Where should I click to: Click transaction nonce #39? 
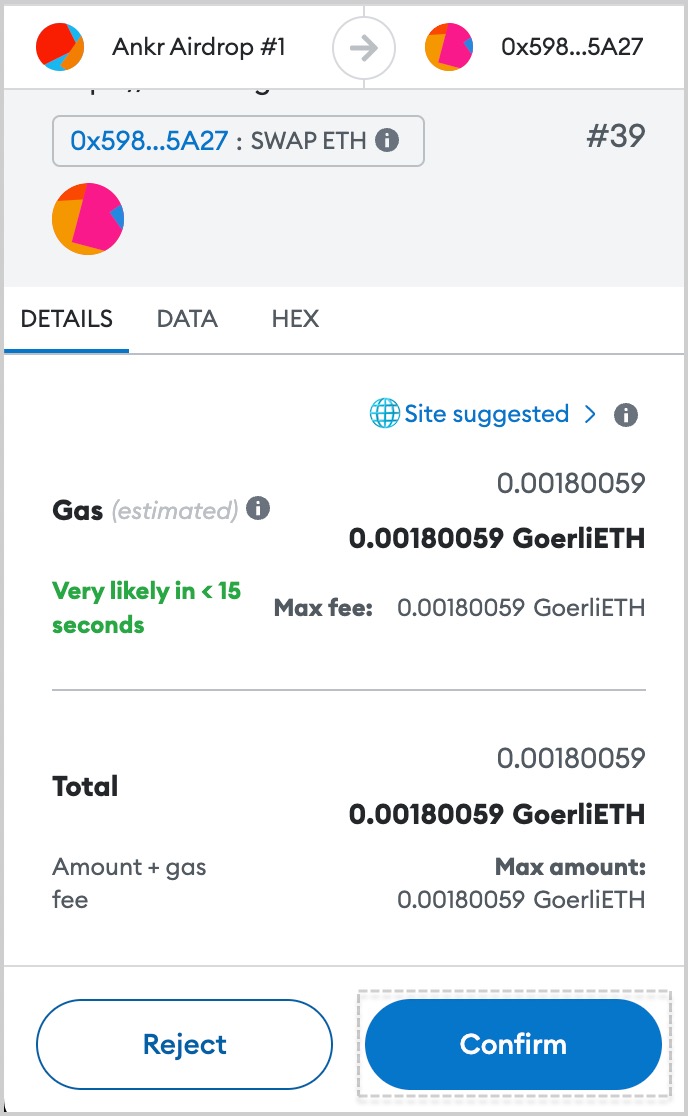[x=615, y=135]
